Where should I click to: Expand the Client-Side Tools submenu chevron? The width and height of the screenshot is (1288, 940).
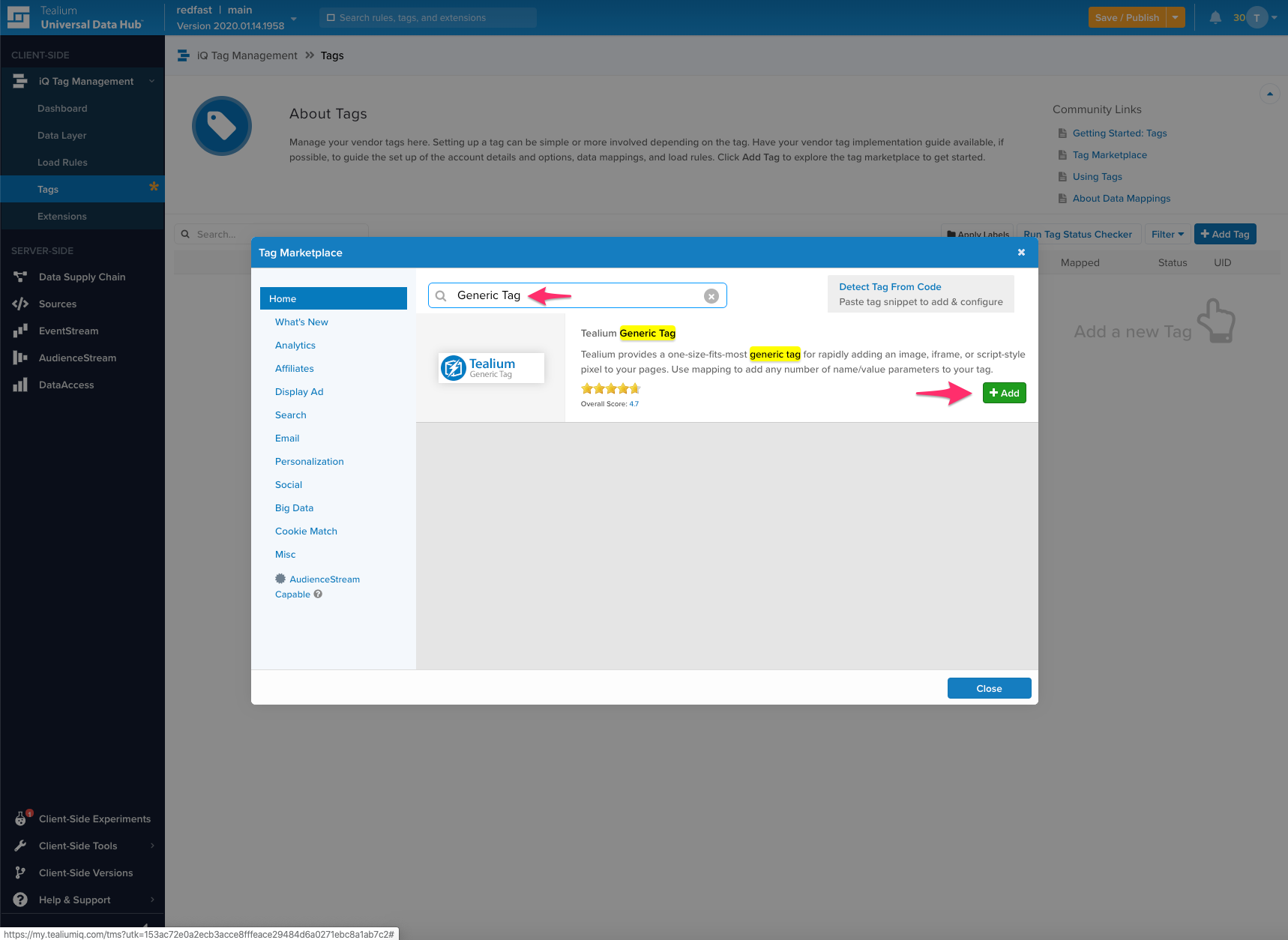tap(152, 846)
